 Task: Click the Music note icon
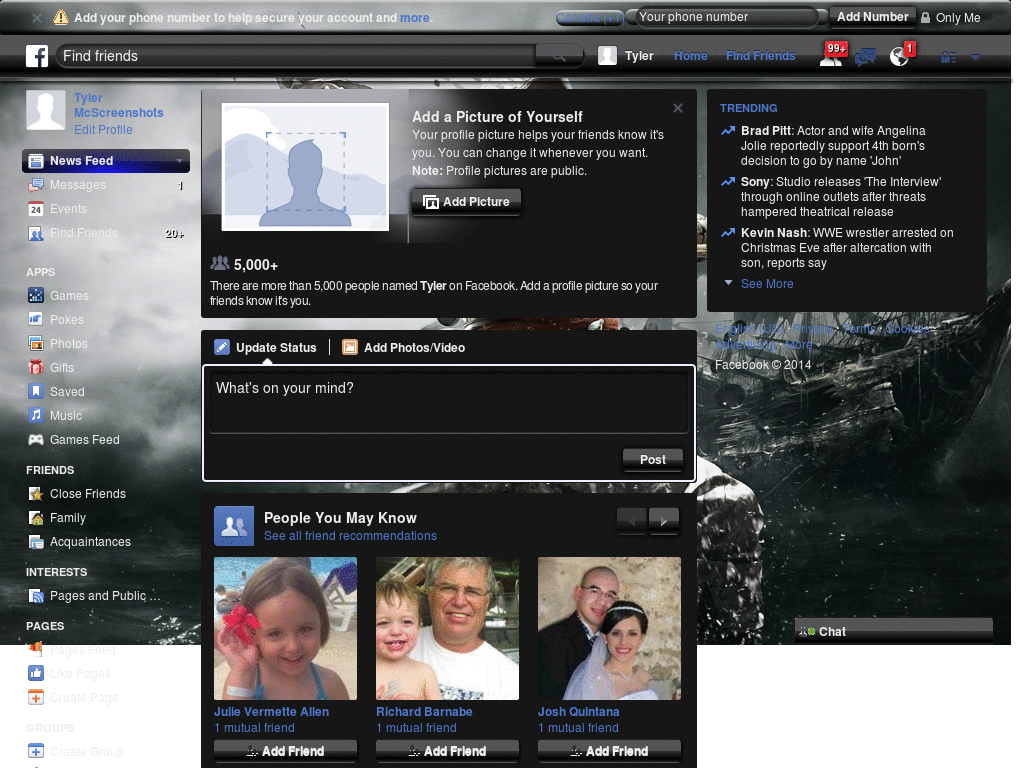coord(36,415)
